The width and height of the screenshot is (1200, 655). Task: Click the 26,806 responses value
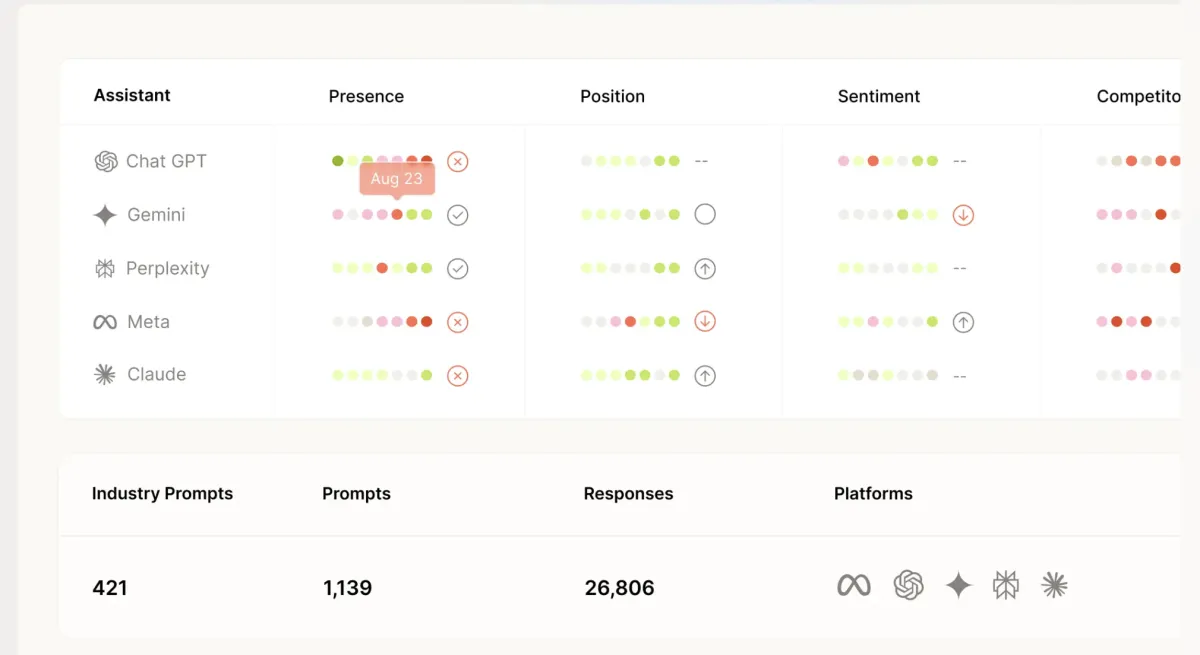[619, 588]
